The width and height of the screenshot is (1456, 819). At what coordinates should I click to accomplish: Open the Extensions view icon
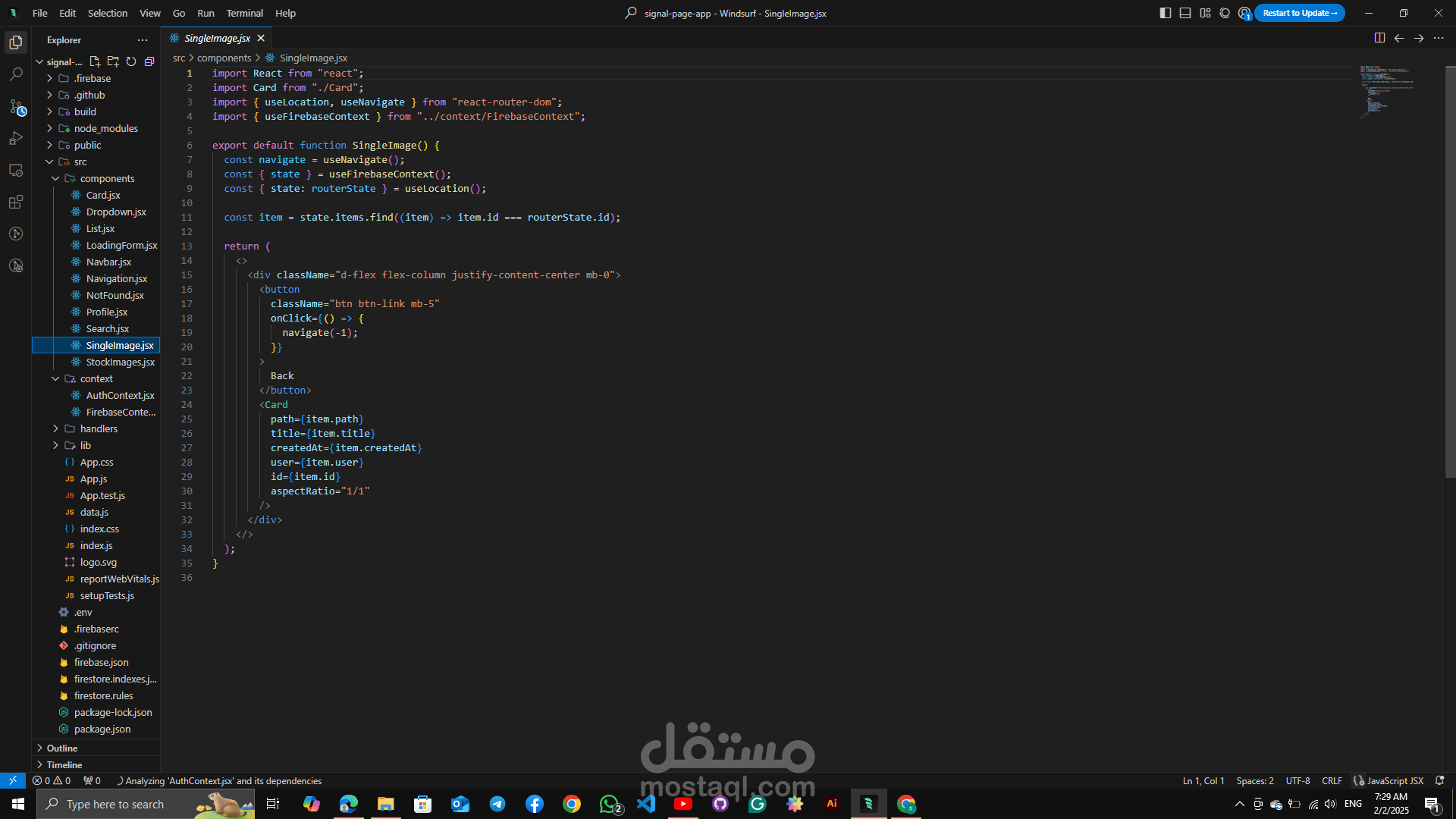click(16, 202)
